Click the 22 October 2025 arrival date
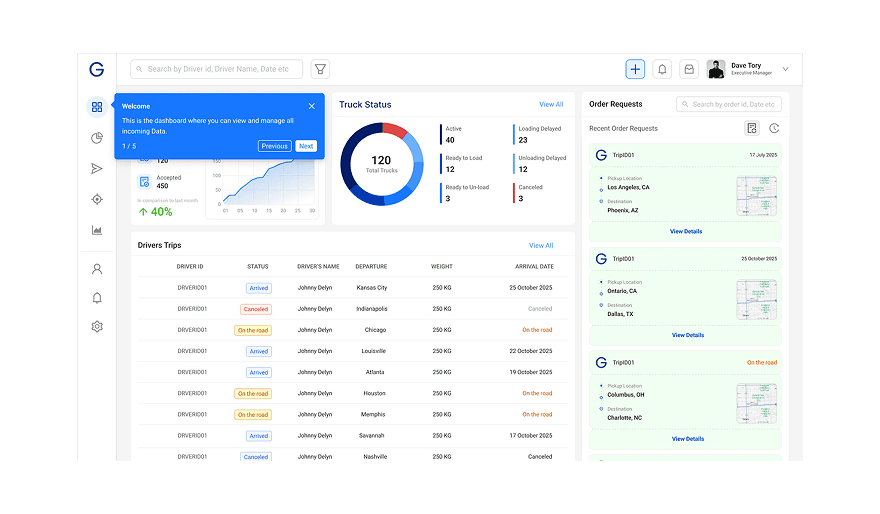The image size is (880, 514). (530, 351)
